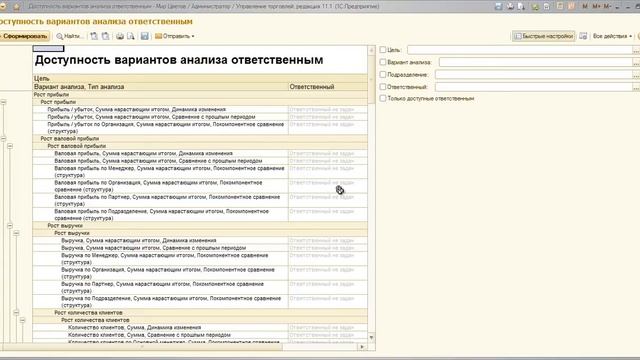The width and height of the screenshot is (640, 360).
Task: Open the Отправить dropdown
Action: (x=175, y=36)
